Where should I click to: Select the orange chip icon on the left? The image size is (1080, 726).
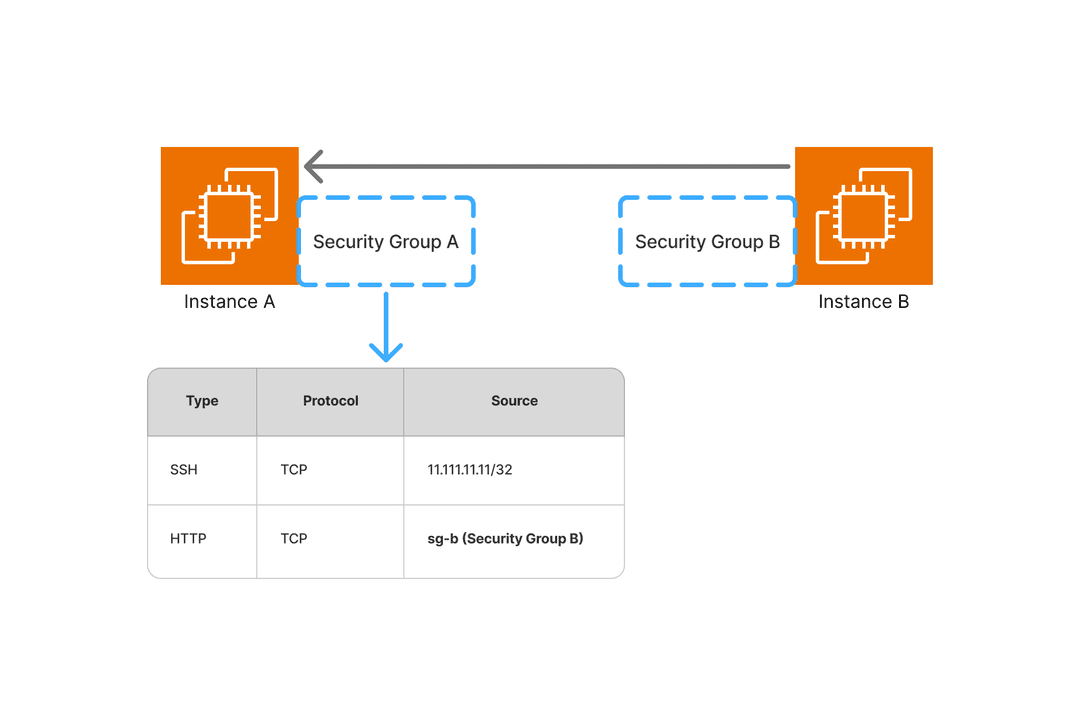click(x=229, y=215)
